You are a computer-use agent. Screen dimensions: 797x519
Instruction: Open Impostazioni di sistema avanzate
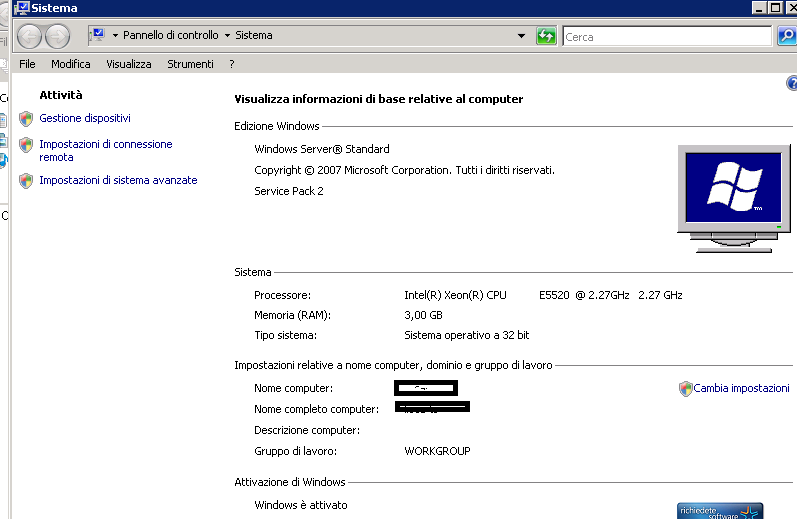[x=118, y=180]
